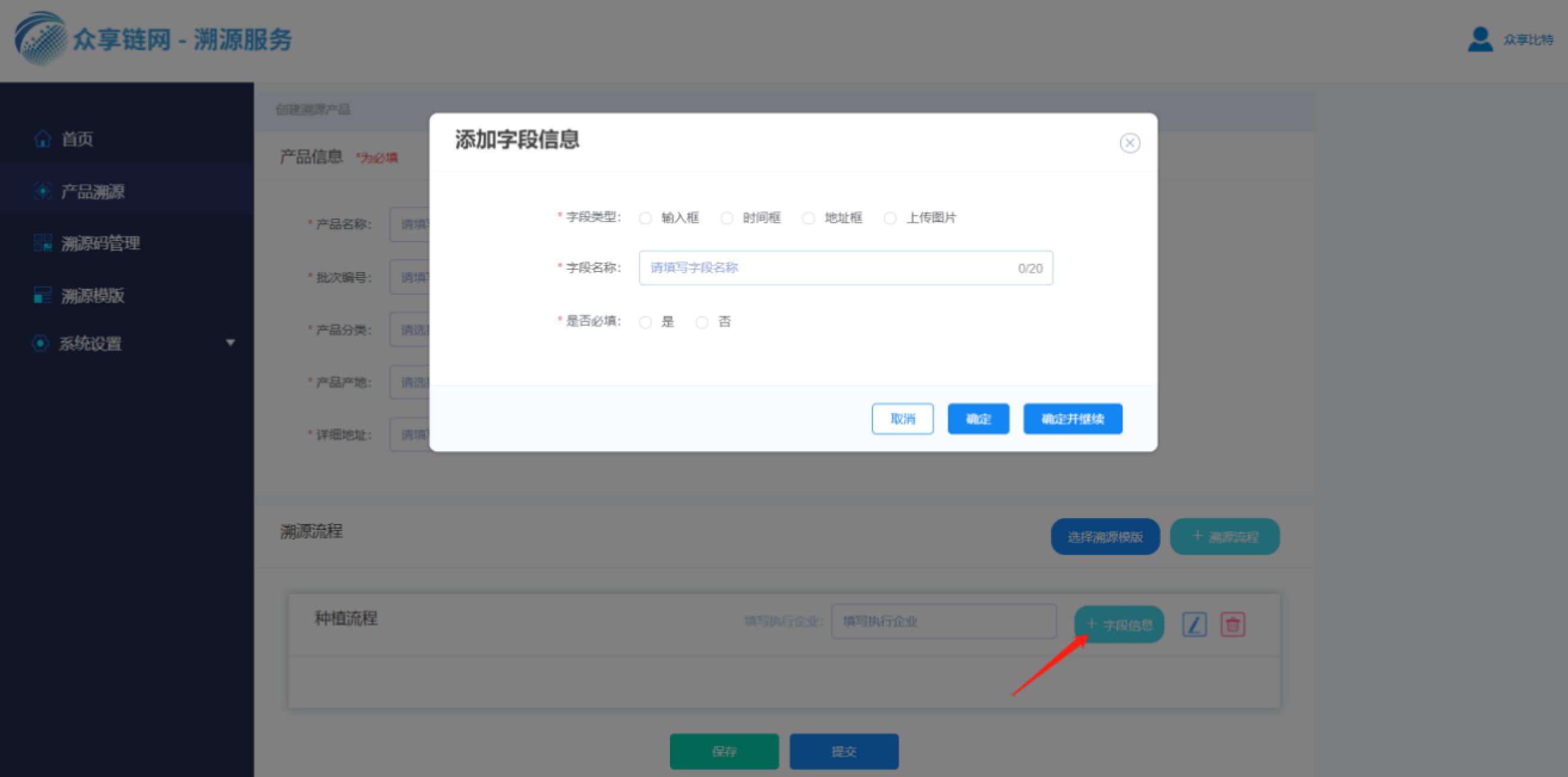Image resolution: width=1568 pixels, height=777 pixels.
Task: Select the 上传图片 field type
Action: tap(890, 218)
